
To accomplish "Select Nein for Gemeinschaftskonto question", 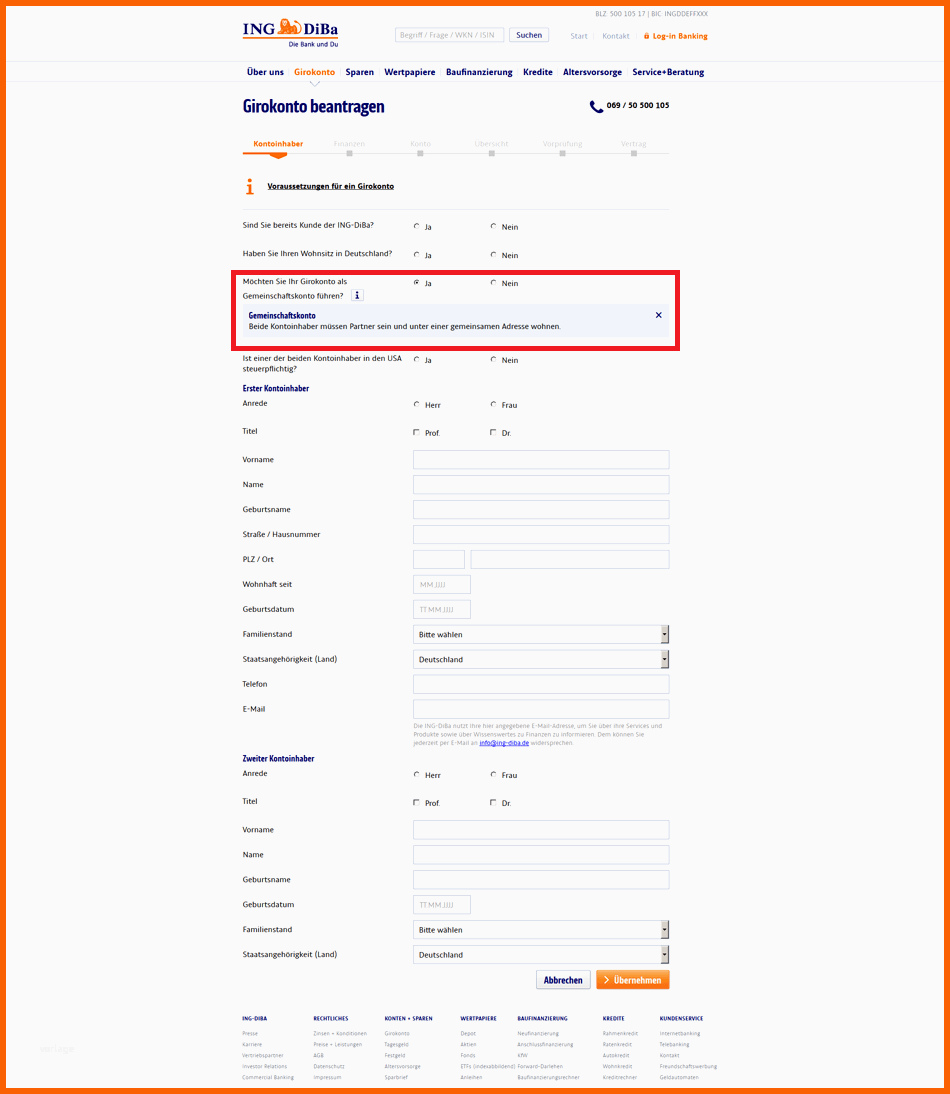I will click(493, 283).
